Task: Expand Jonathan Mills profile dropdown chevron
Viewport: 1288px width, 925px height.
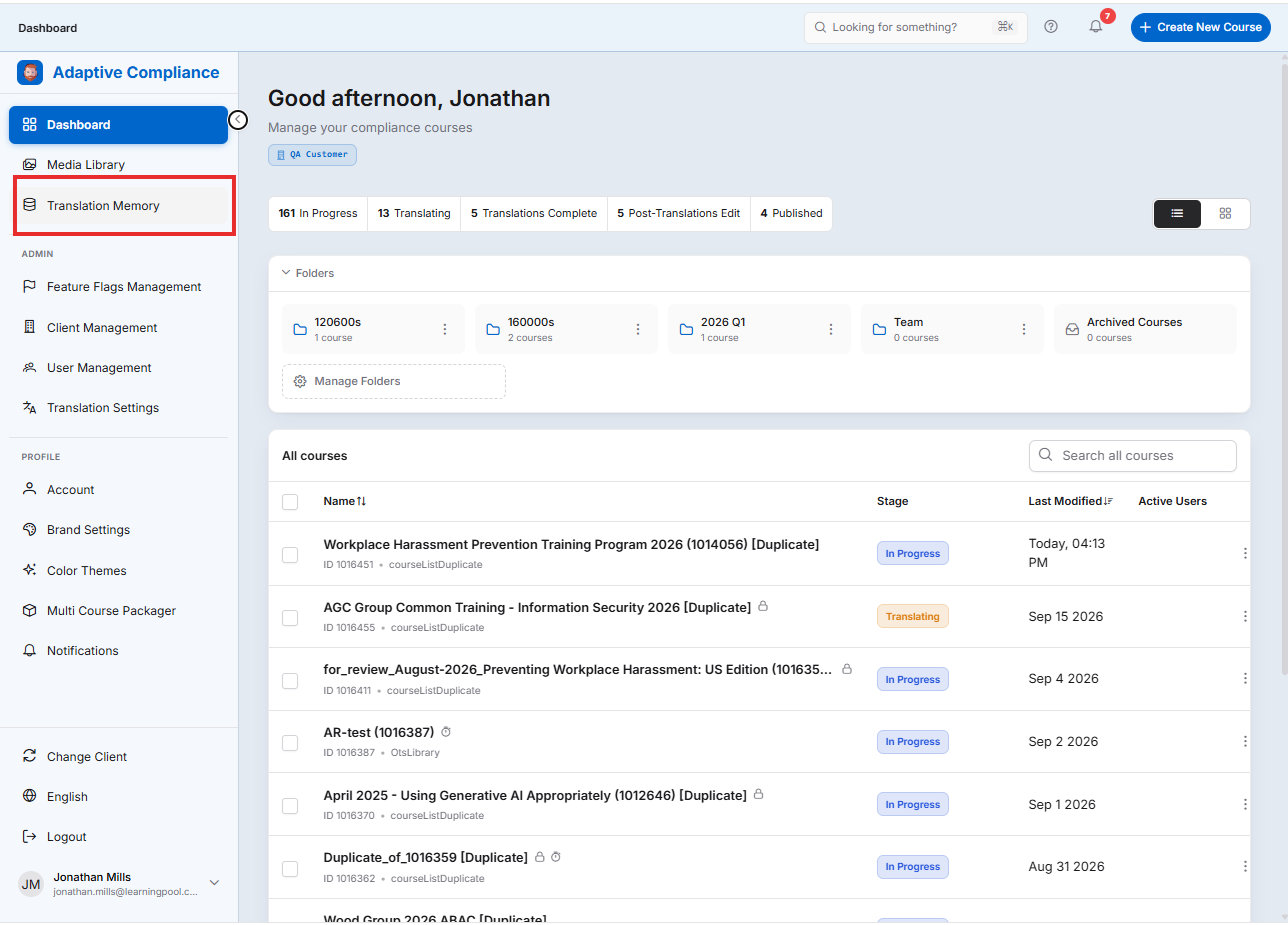Action: [214, 883]
